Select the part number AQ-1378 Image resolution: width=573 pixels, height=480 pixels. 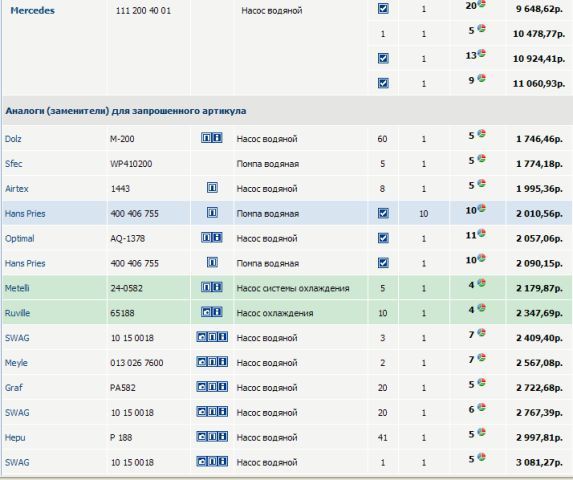[128, 239]
